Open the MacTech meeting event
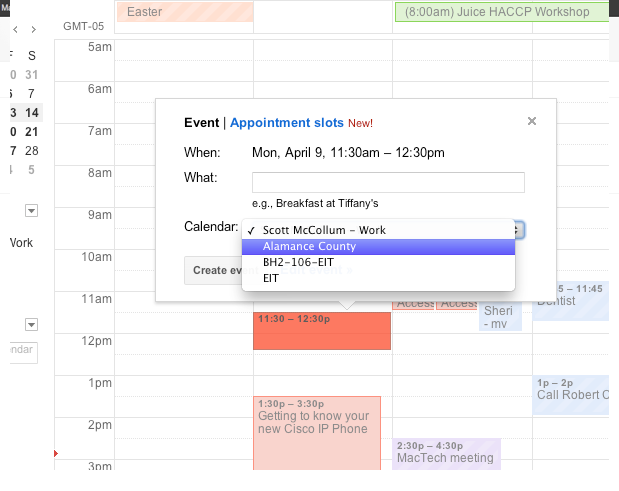Screen dimensions: 619x491 [446, 454]
